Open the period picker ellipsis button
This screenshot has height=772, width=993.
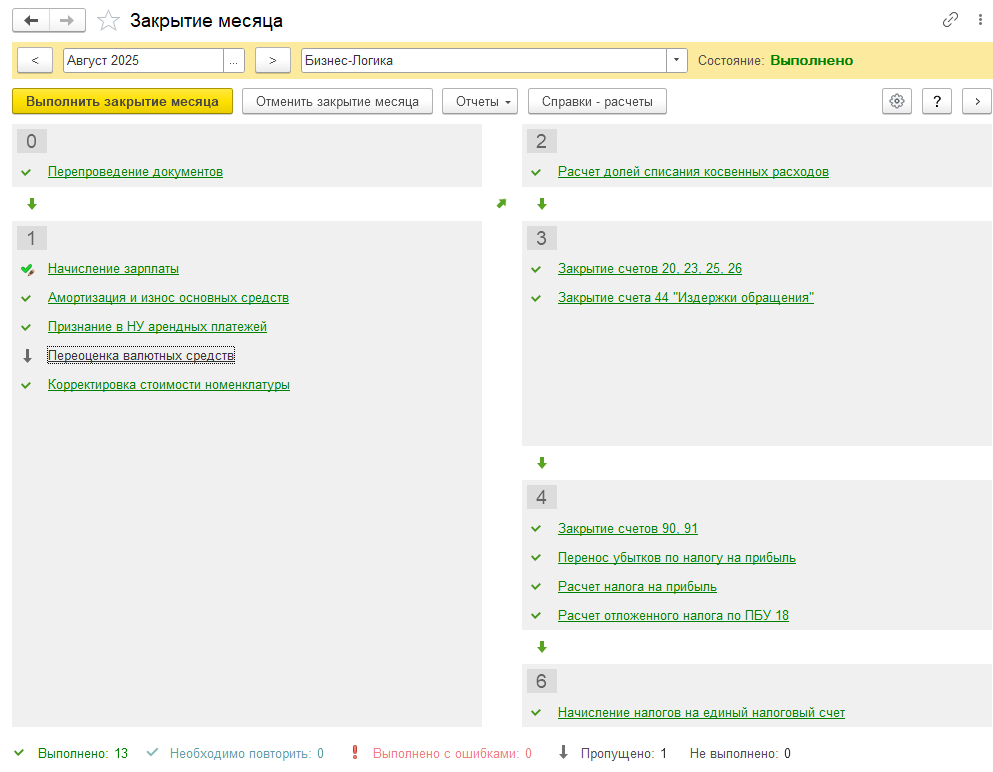click(x=234, y=61)
